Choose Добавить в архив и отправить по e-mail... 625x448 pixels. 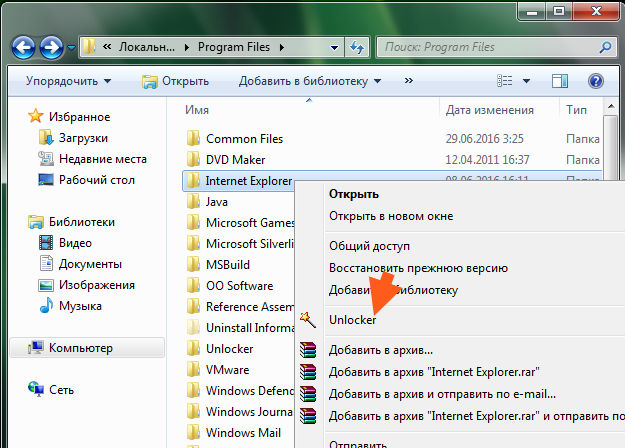point(442,394)
